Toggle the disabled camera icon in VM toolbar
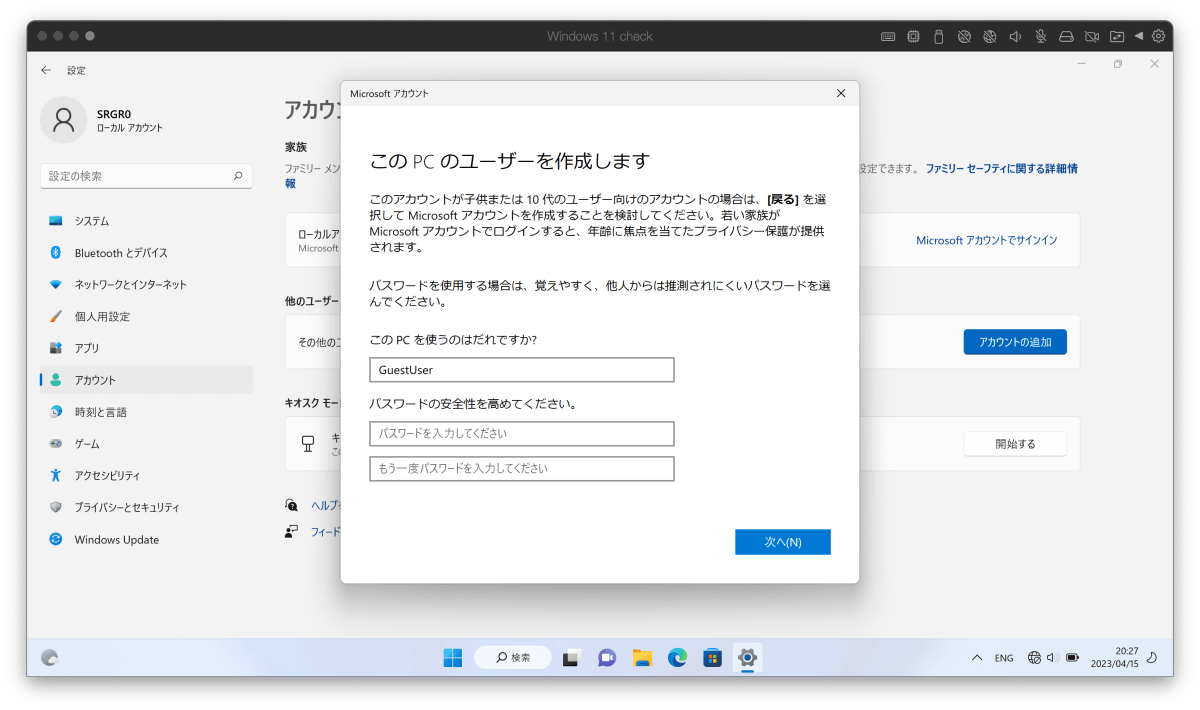 (x=1092, y=36)
